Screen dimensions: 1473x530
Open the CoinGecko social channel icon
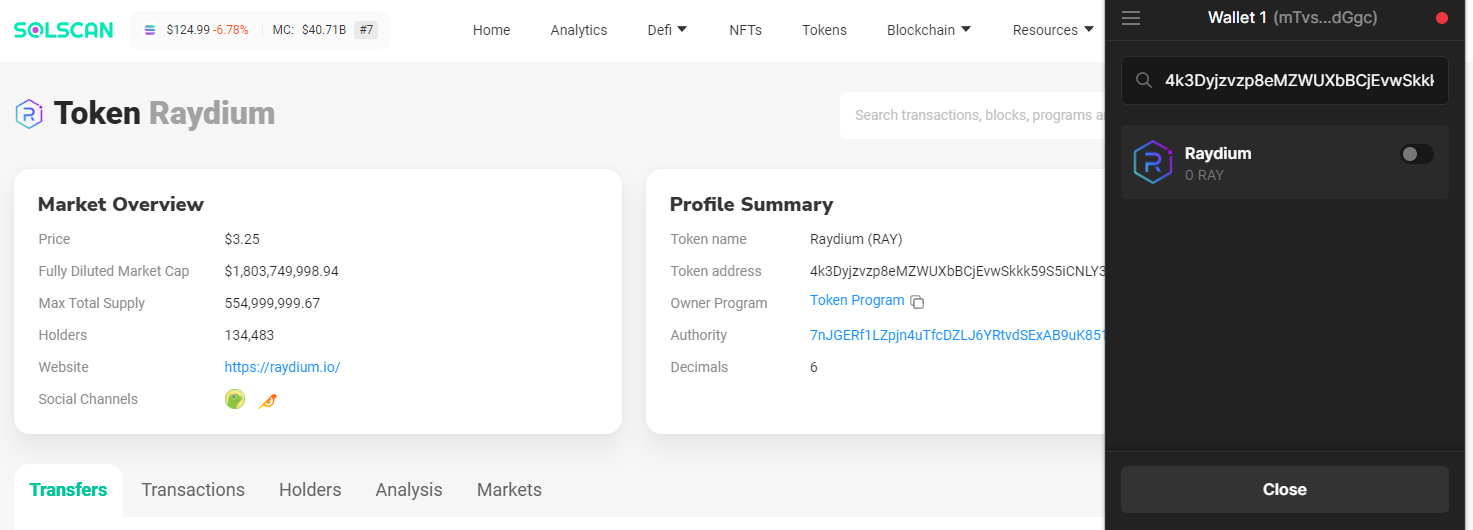point(235,399)
